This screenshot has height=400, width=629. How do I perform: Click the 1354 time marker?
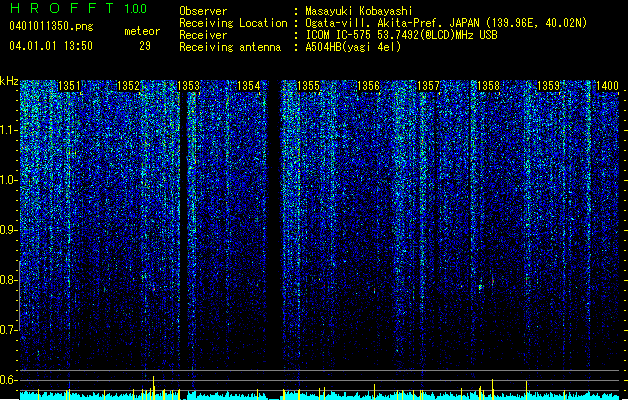pos(248,86)
